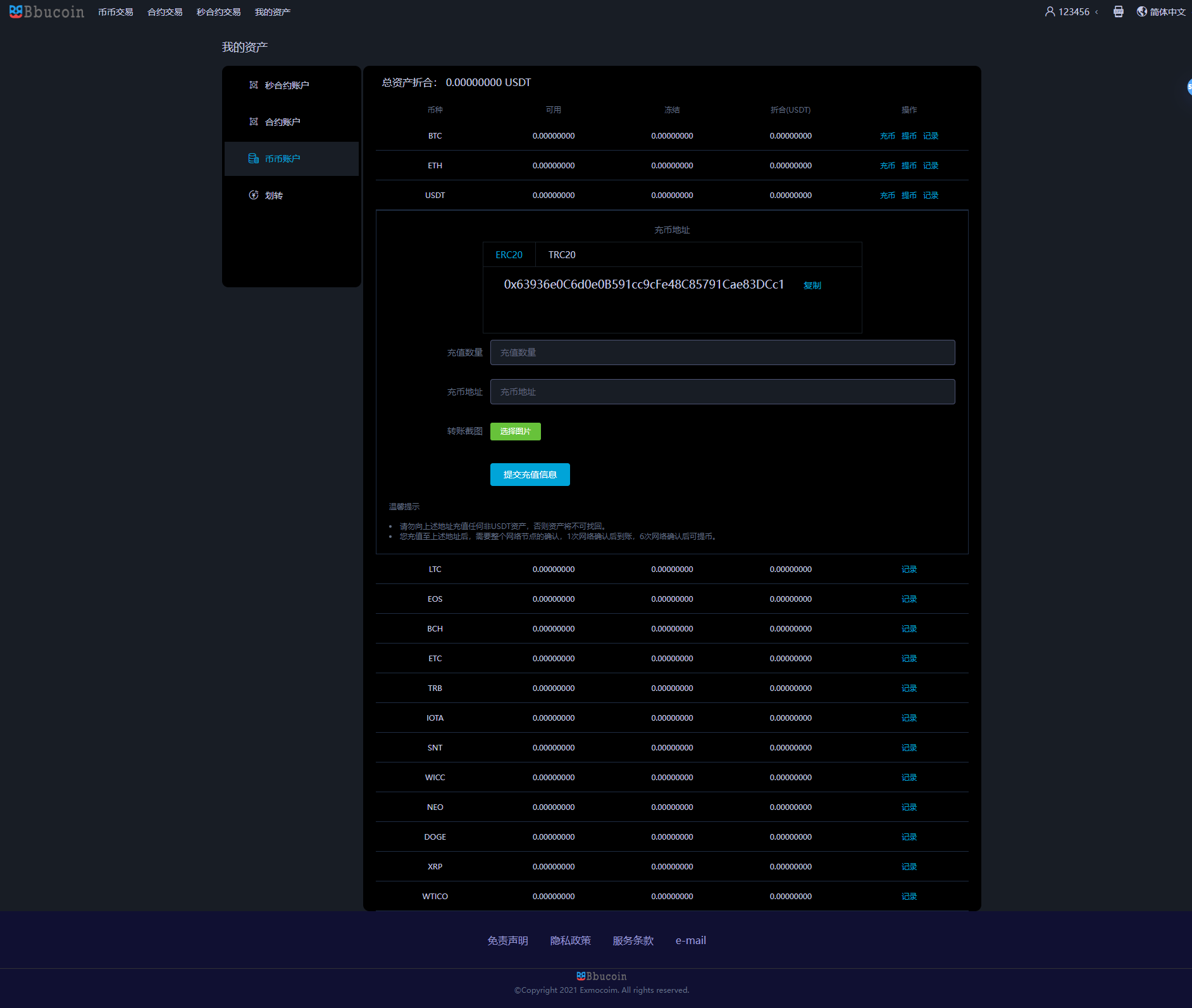
Task: Click the 合约账户 sidebar icon
Action: tap(254, 121)
